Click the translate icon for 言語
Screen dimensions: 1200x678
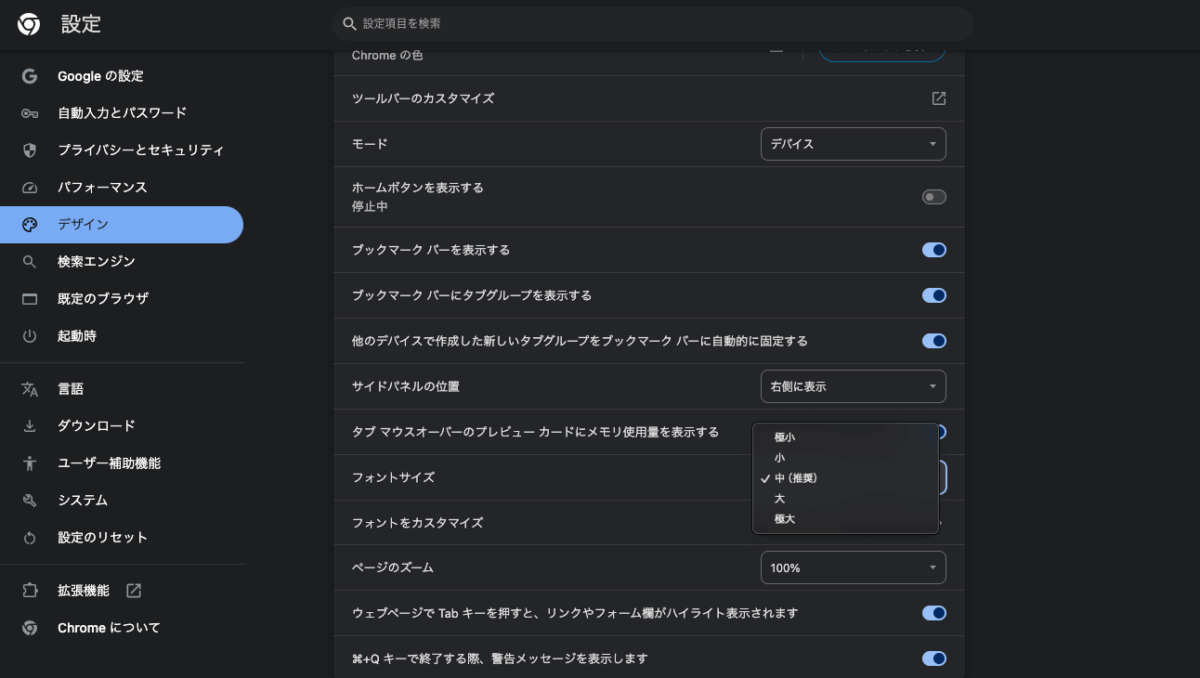pyautogui.click(x=29, y=389)
